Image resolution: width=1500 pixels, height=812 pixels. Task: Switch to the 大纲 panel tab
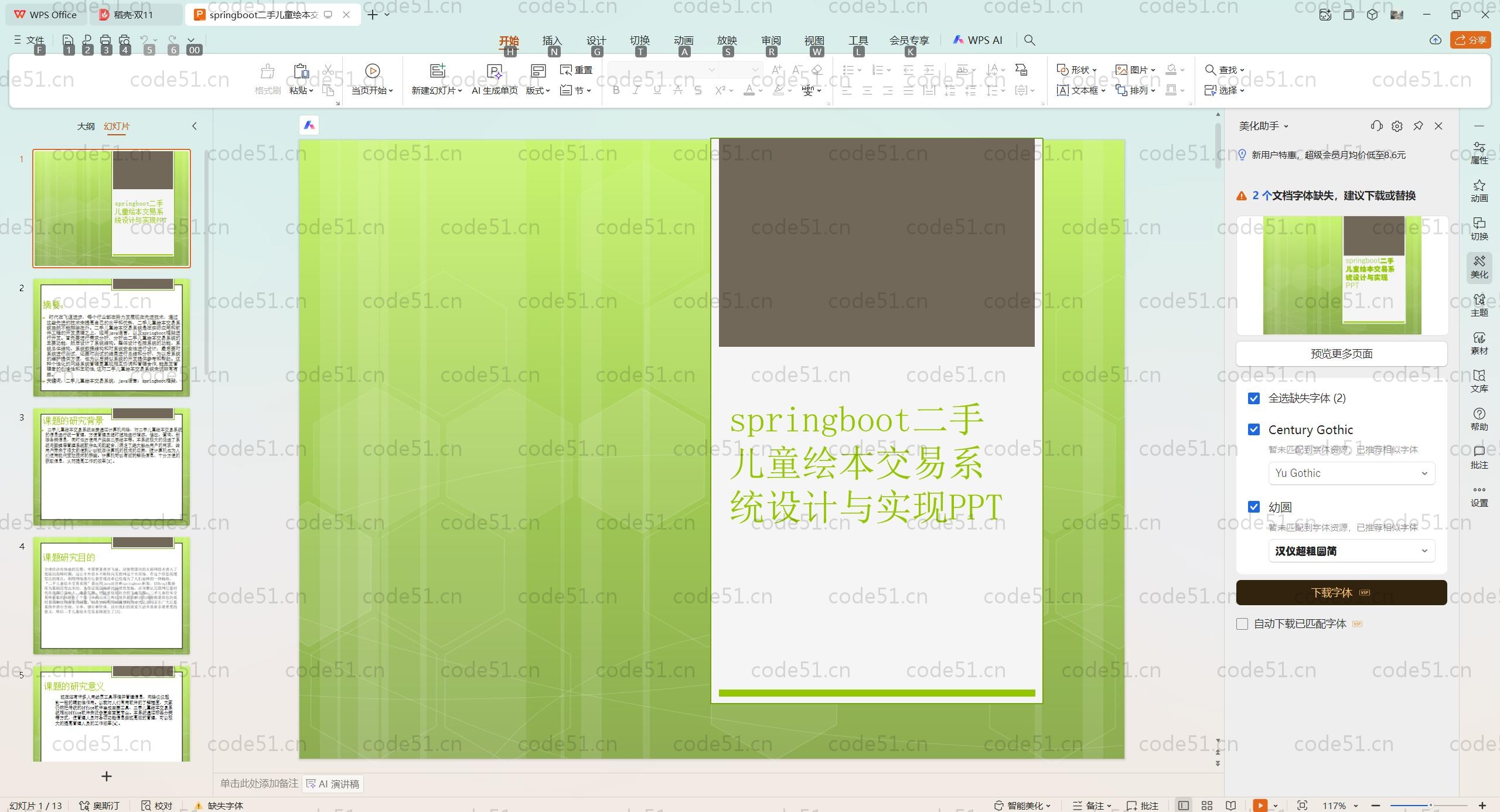pos(86,127)
